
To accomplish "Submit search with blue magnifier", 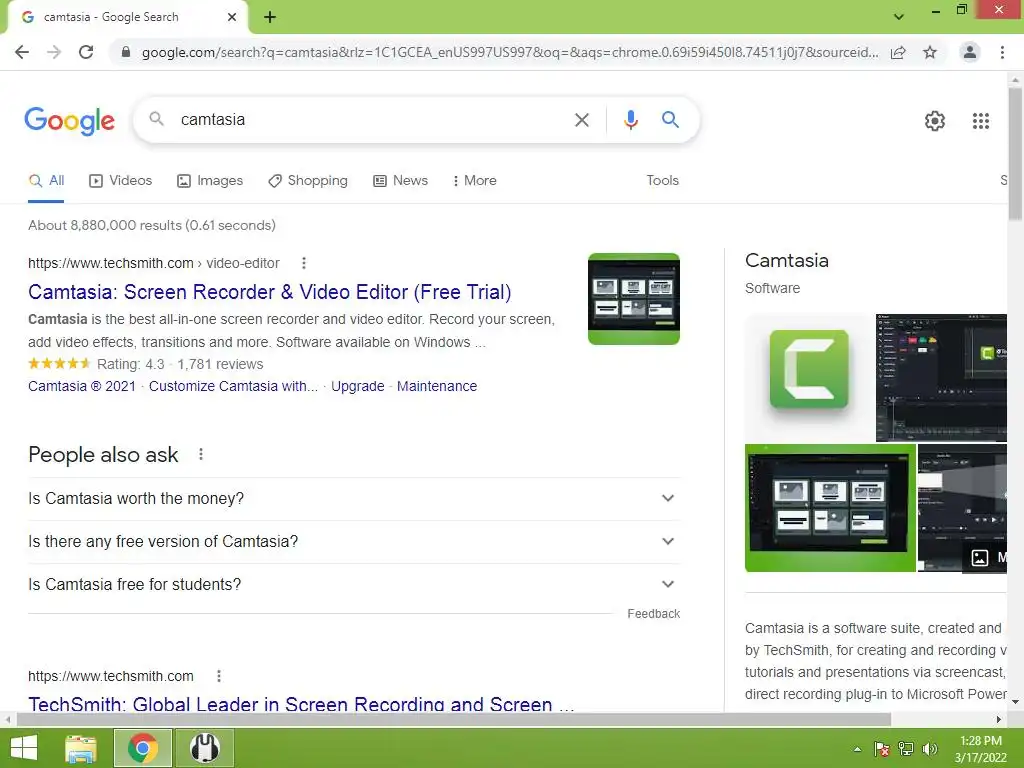I will click(x=670, y=120).
